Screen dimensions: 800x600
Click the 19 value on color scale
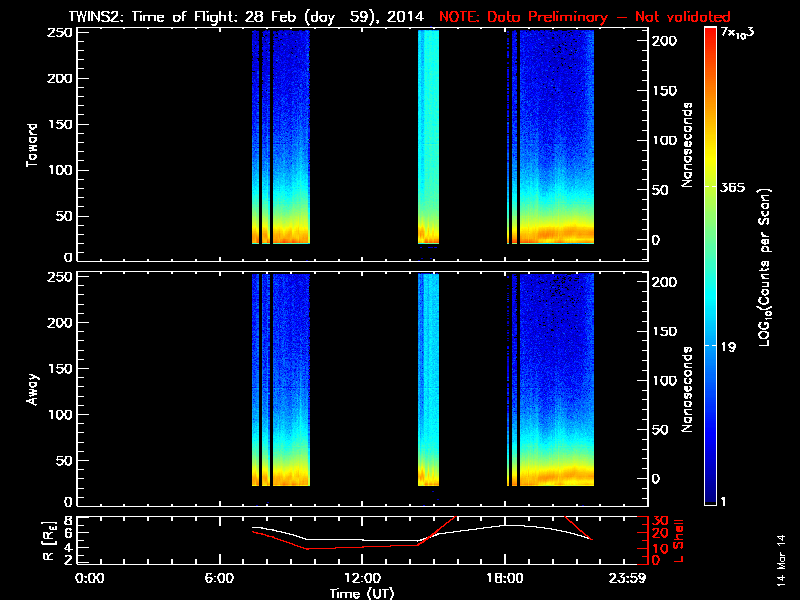(729, 346)
